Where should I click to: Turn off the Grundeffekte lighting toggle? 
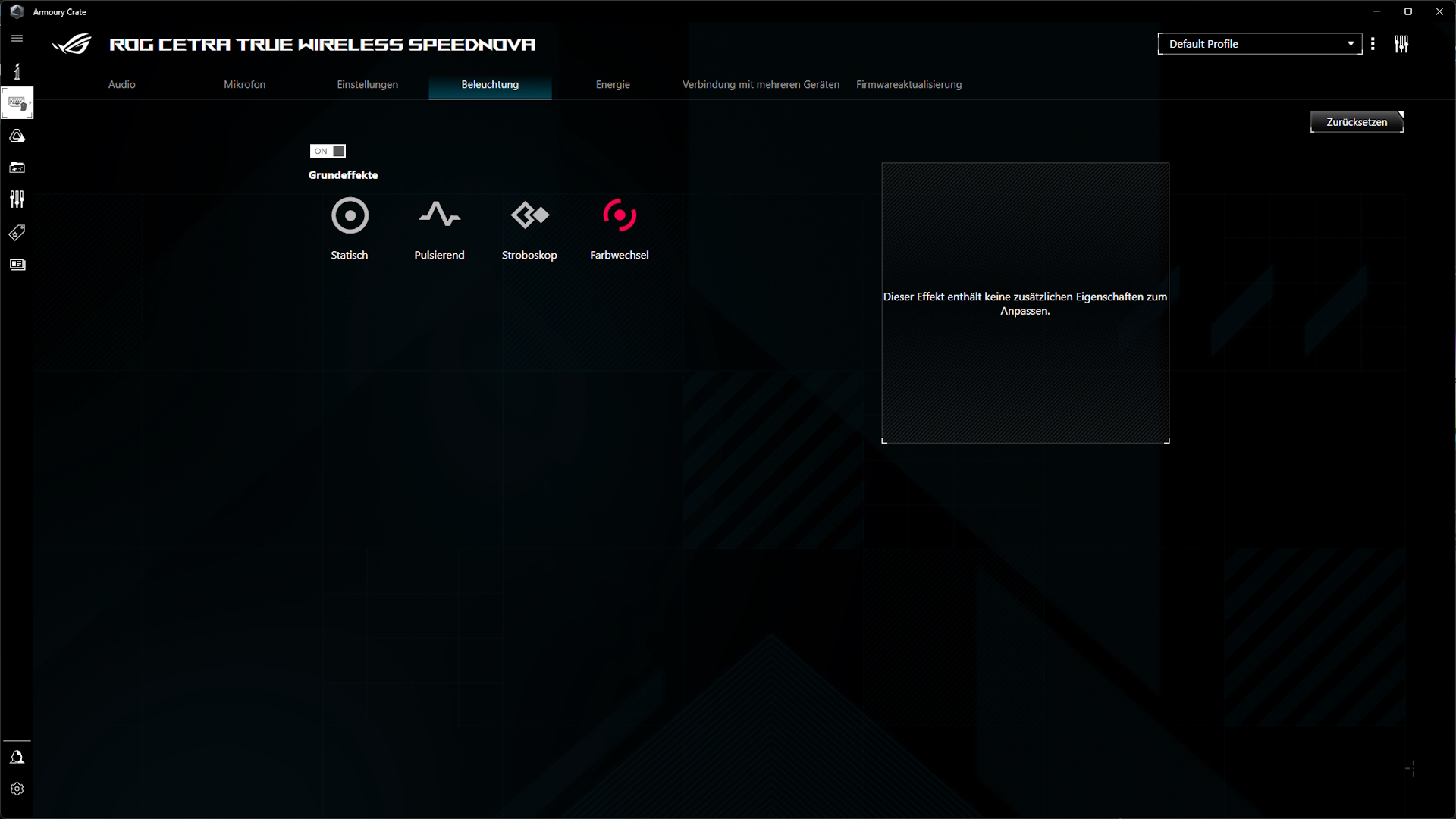tap(327, 151)
